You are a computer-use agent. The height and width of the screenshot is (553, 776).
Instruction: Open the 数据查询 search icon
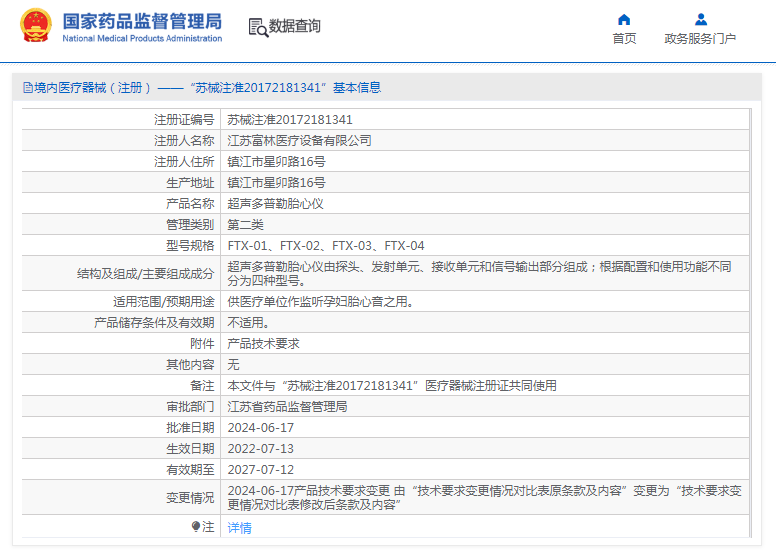[x=258, y=27]
